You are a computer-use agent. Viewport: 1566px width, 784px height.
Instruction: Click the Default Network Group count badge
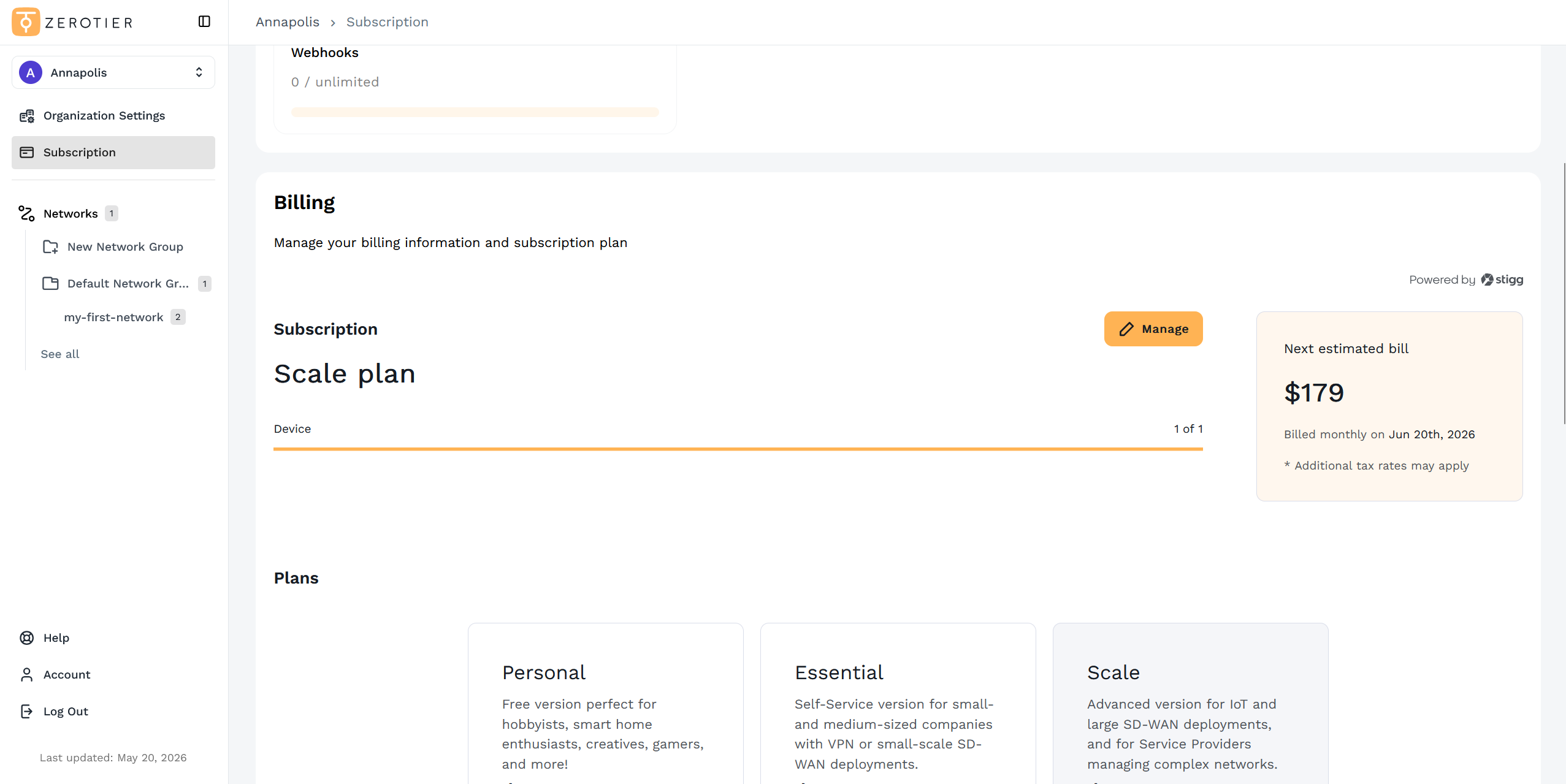205,283
